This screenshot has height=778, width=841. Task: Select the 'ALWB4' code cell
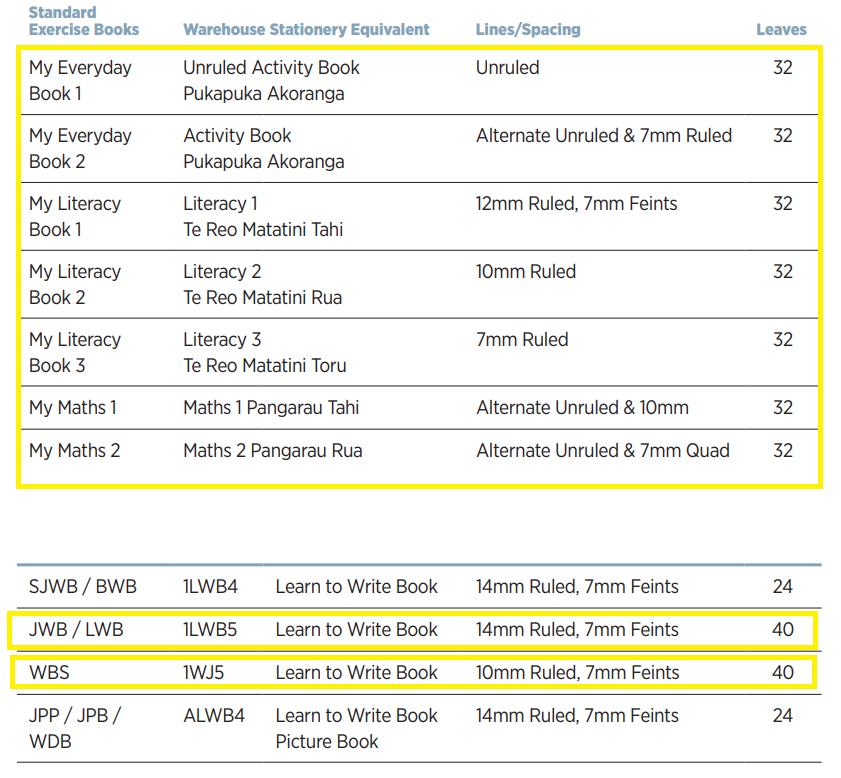[x=214, y=716]
